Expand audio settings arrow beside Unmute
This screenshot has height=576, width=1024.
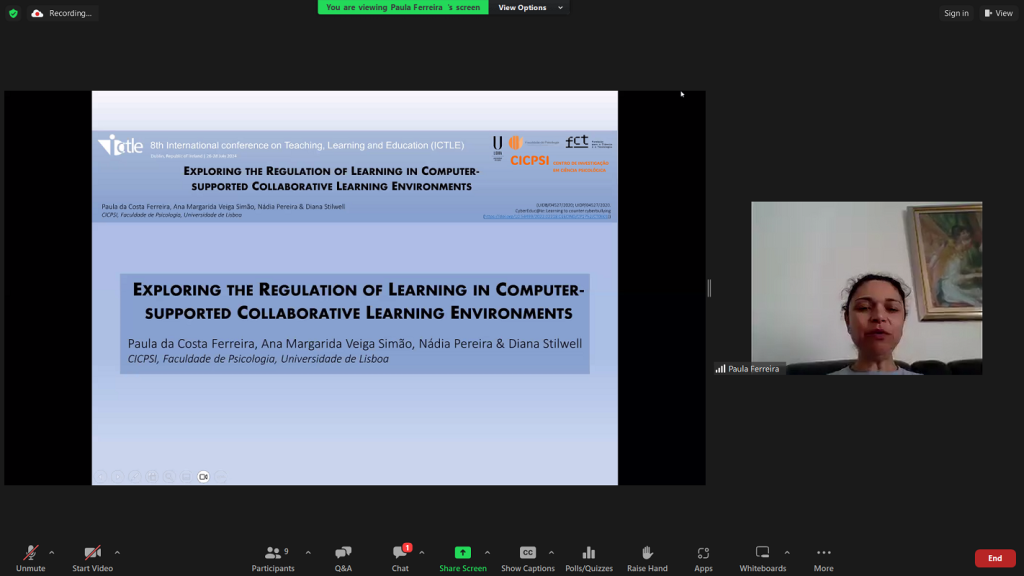(x=52, y=552)
